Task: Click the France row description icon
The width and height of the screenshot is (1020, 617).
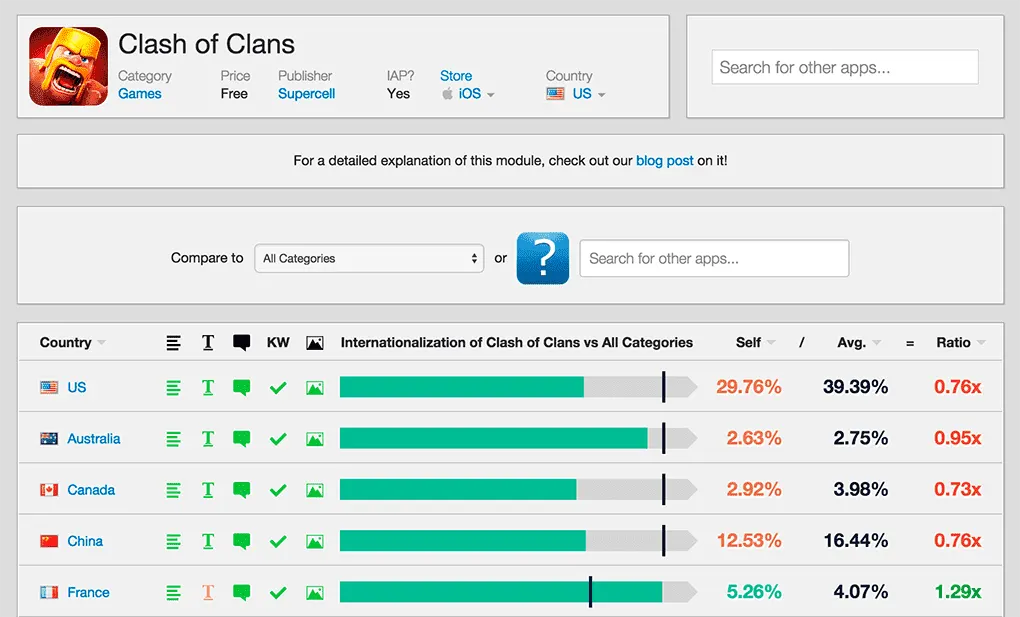Action: pos(173,593)
